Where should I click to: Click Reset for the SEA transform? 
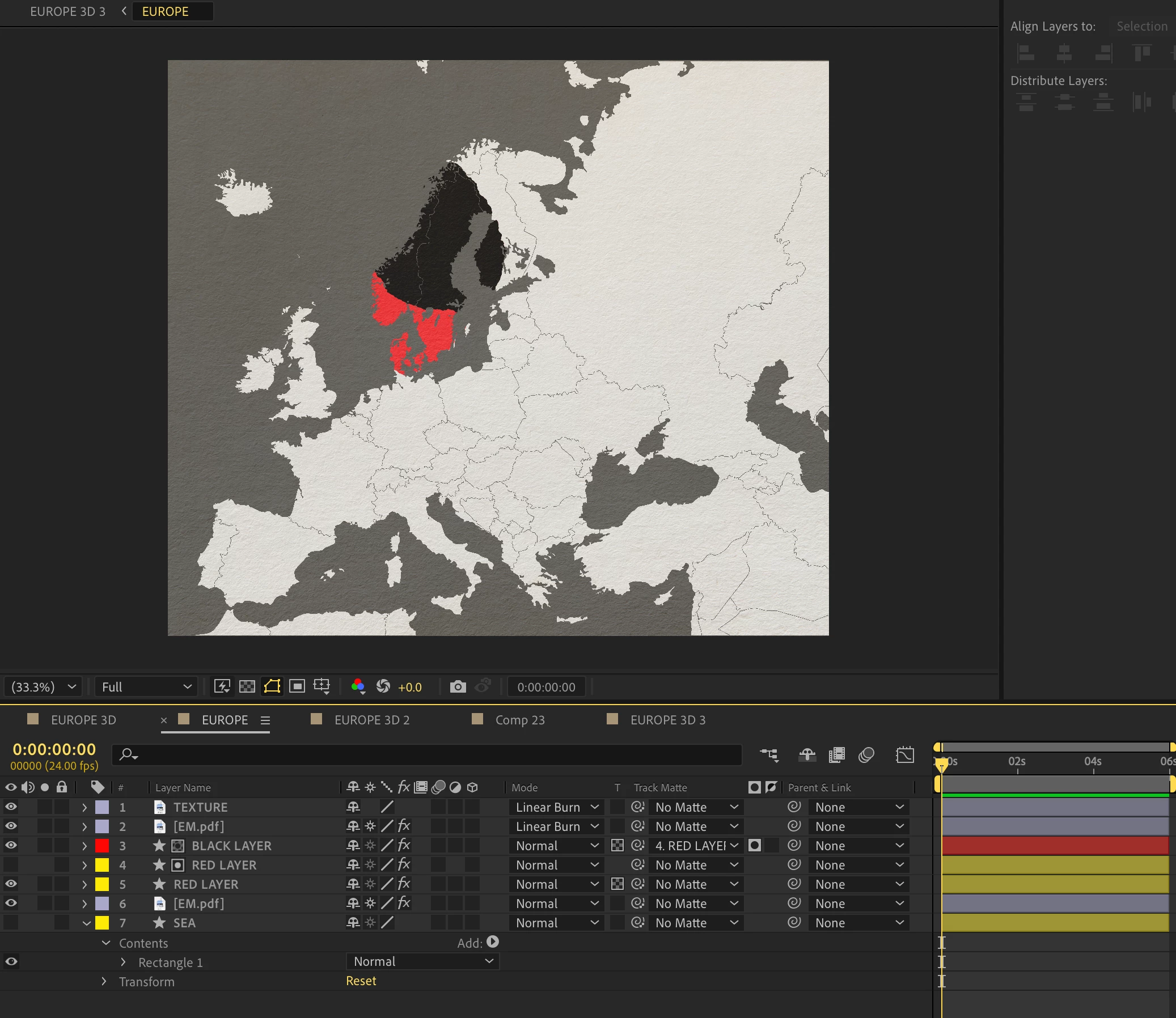coord(361,981)
